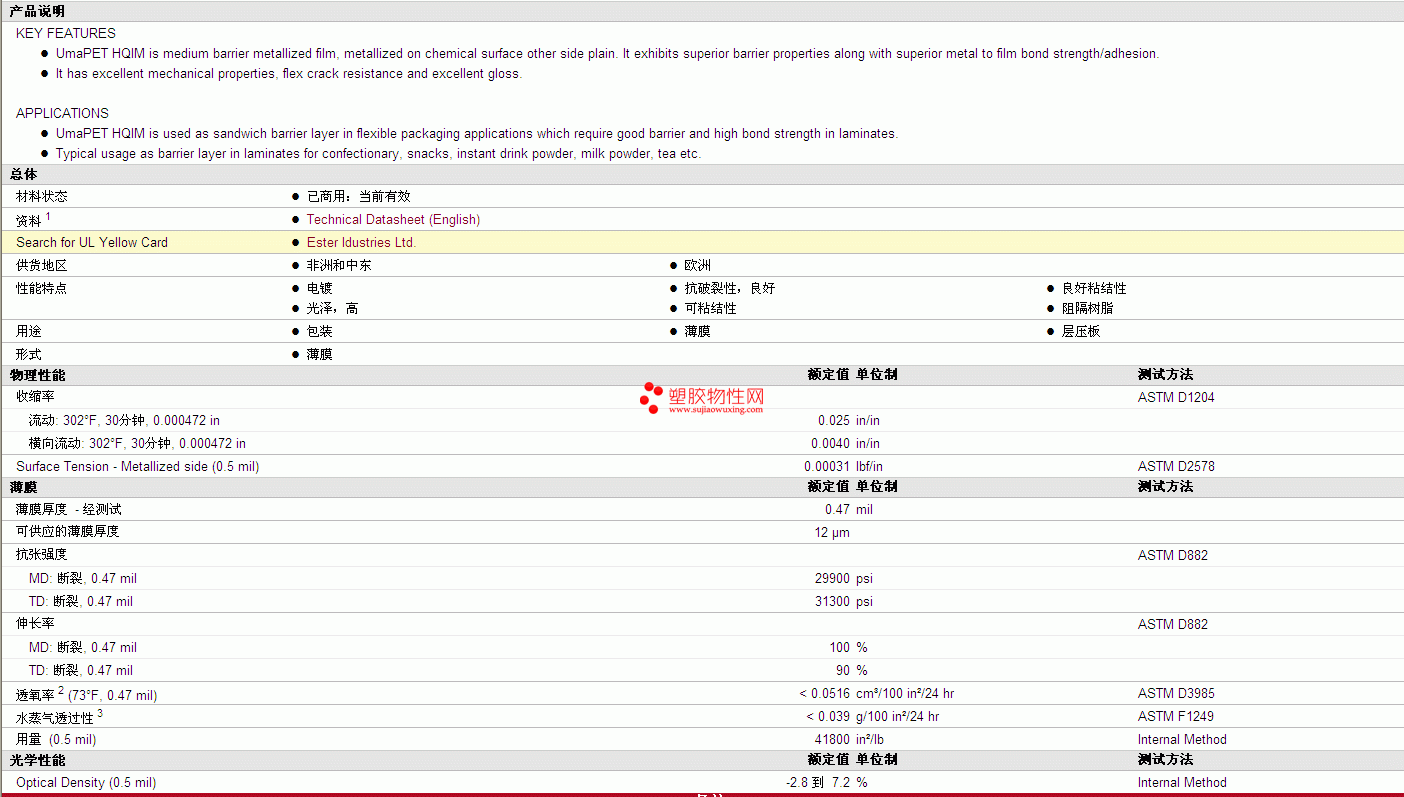Click the 测试方法 column header in 物理性能
This screenshot has height=797, width=1404.
coord(1165,375)
